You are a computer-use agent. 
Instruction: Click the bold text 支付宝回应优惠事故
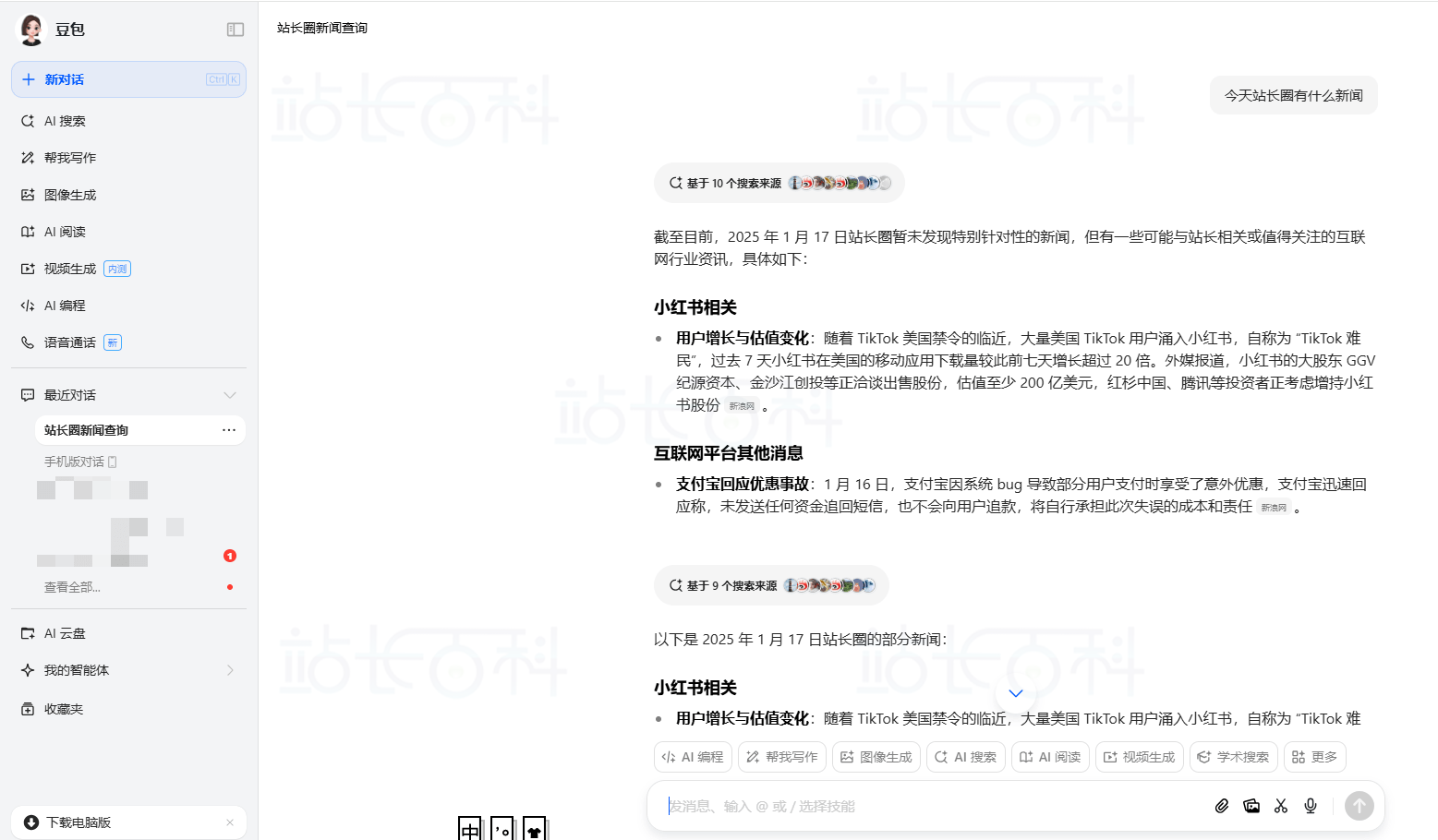[x=743, y=485]
